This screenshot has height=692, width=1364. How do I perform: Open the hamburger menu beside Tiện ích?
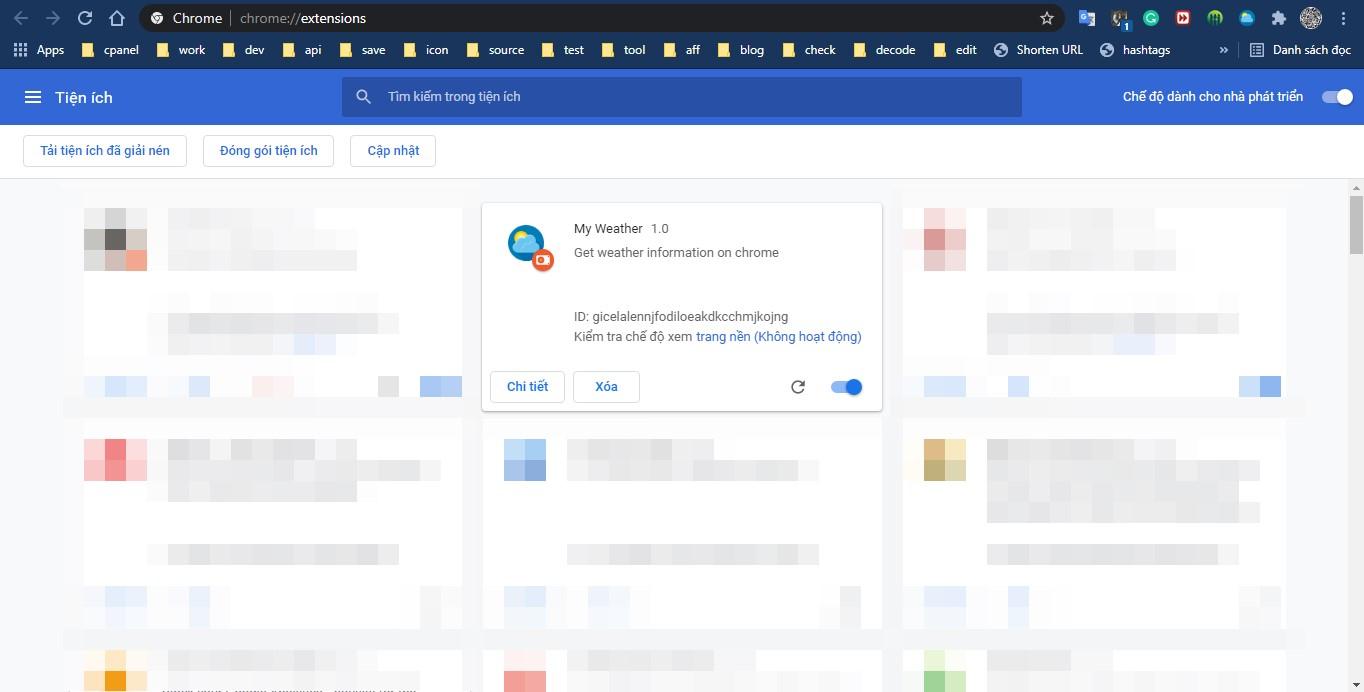coord(33,97)
